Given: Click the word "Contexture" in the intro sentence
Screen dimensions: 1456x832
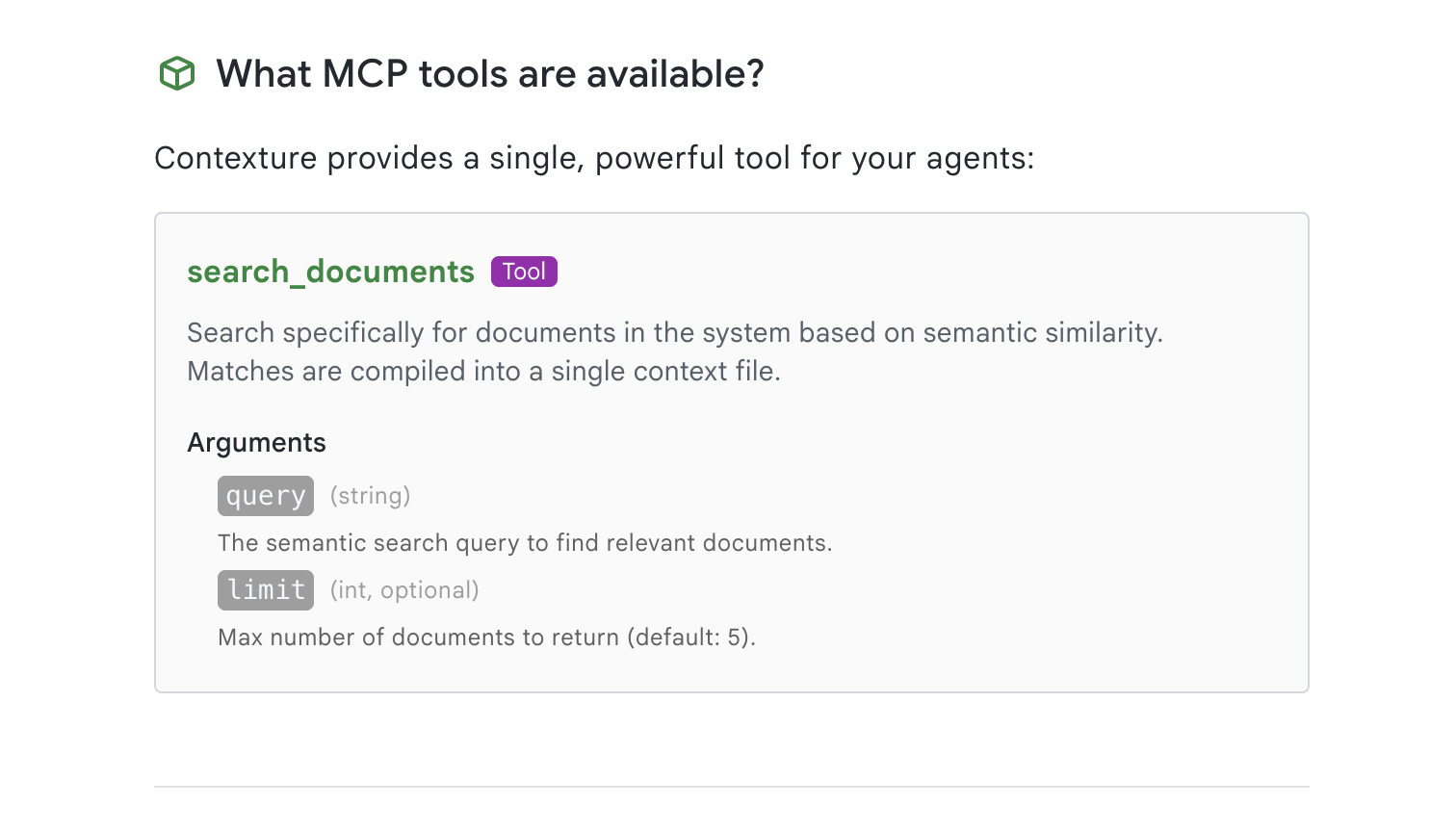Looking at the screenshot, I should (236, 158).
